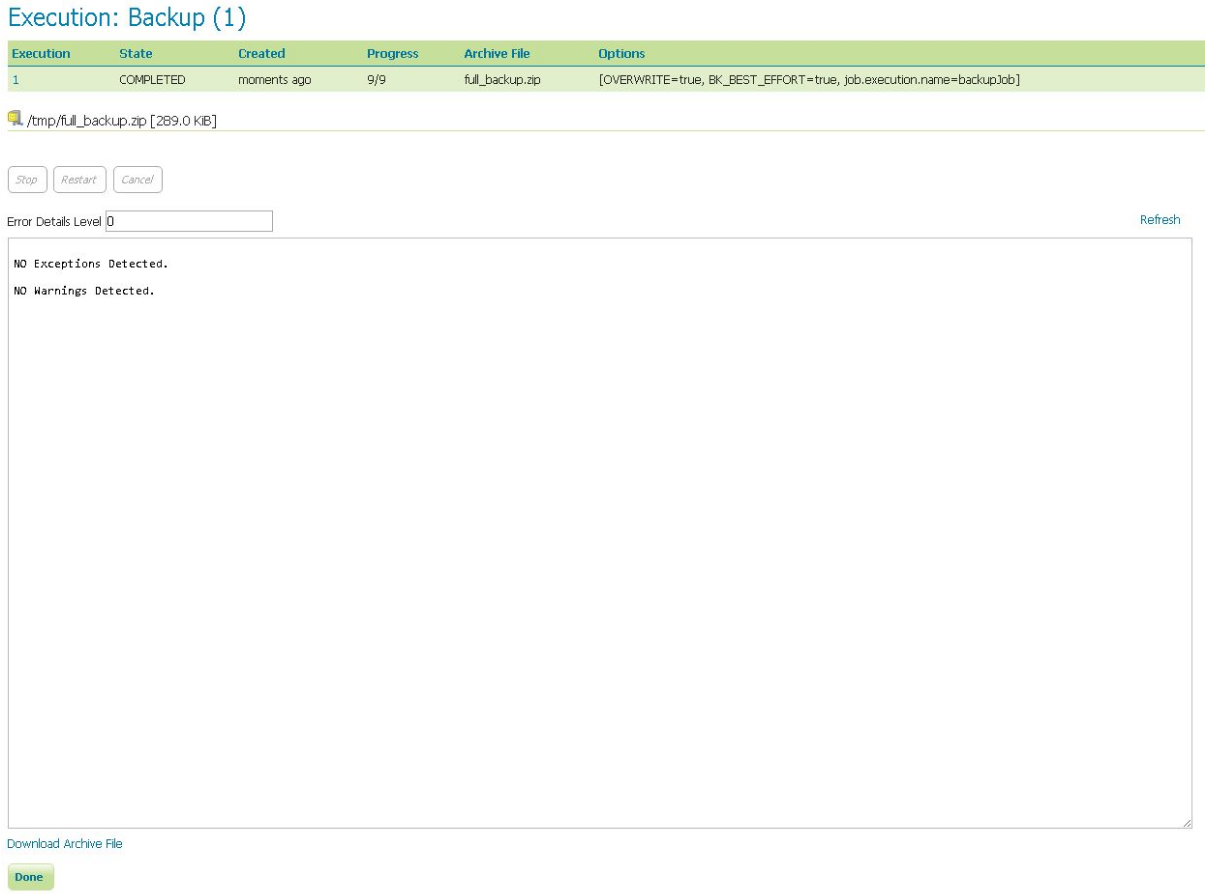
Task: Select the COMPLETED state cell
Action: pyautogui.click(x=152, y=80)
